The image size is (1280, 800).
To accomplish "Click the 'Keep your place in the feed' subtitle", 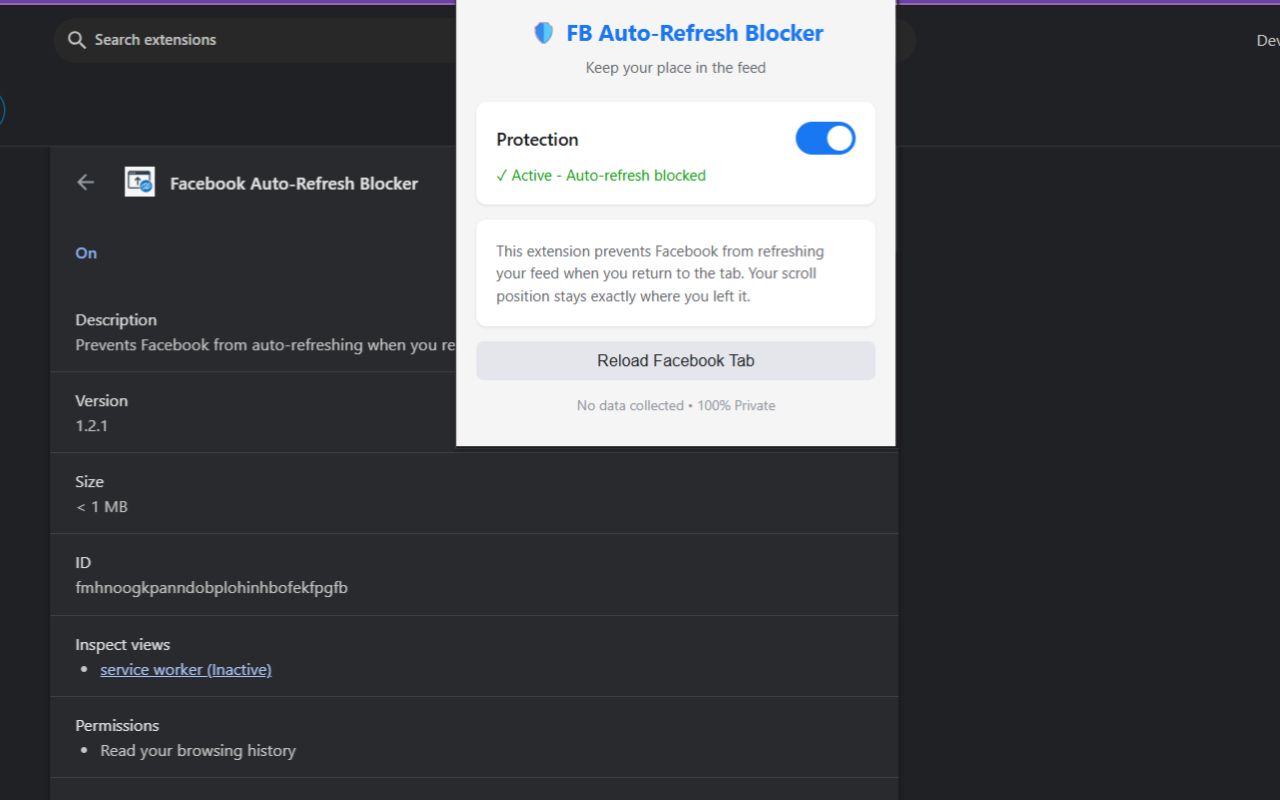I will [x=676, y=68].
